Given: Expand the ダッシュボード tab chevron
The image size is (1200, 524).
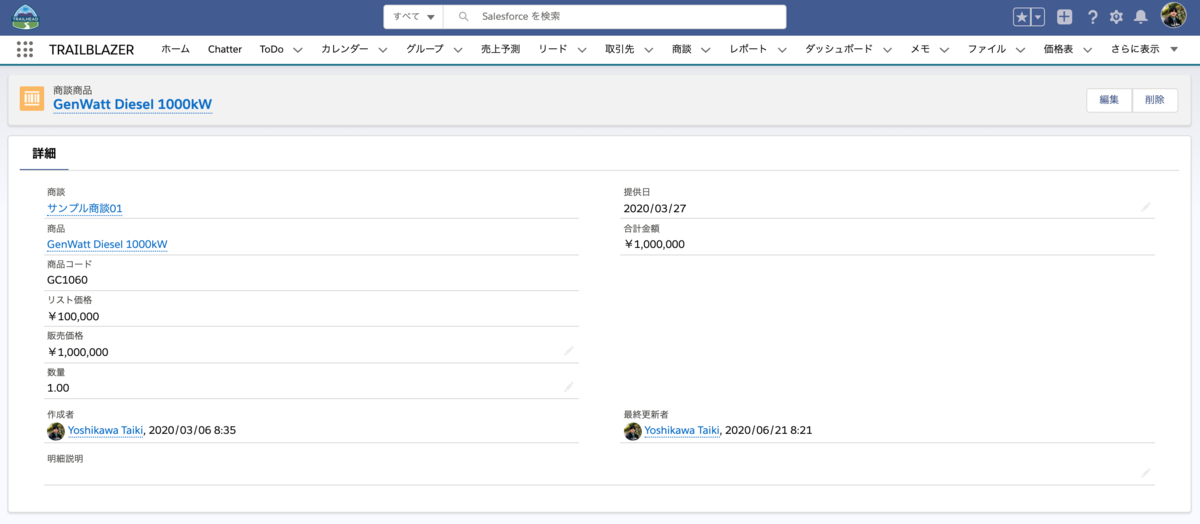Looking at the screenshot, I should pyautogui.click(x=887, y=49).
